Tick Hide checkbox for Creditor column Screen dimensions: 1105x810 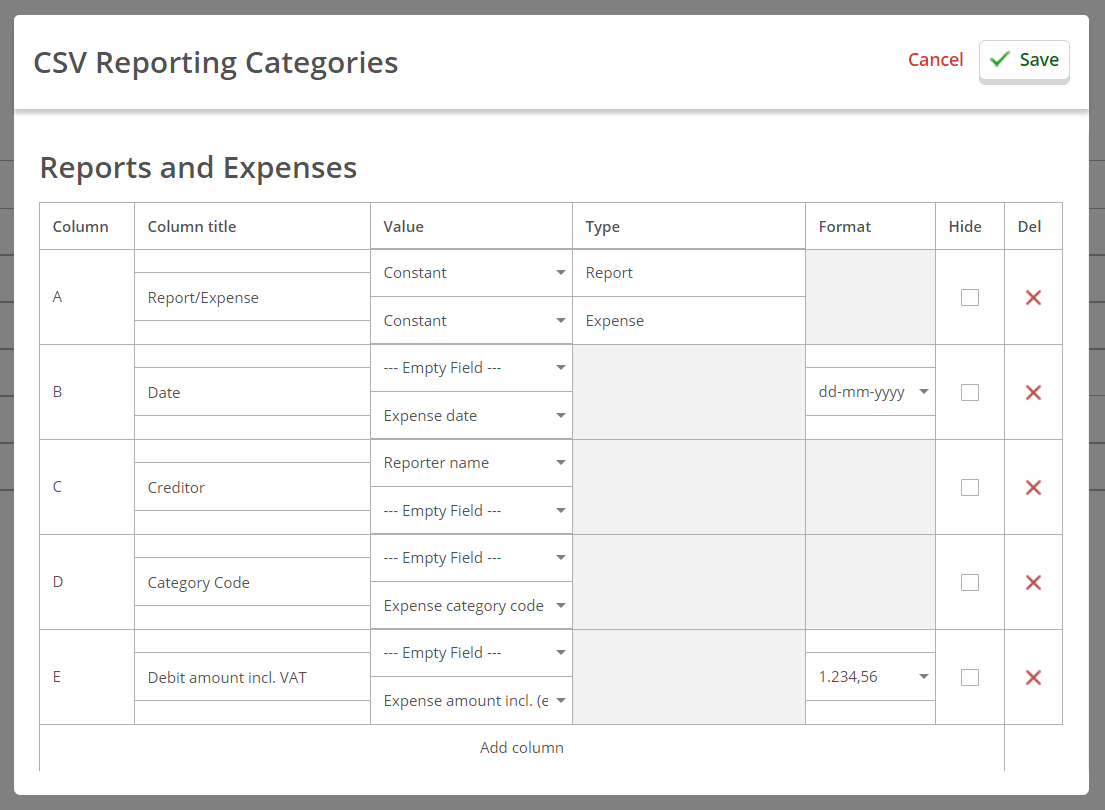970,488
